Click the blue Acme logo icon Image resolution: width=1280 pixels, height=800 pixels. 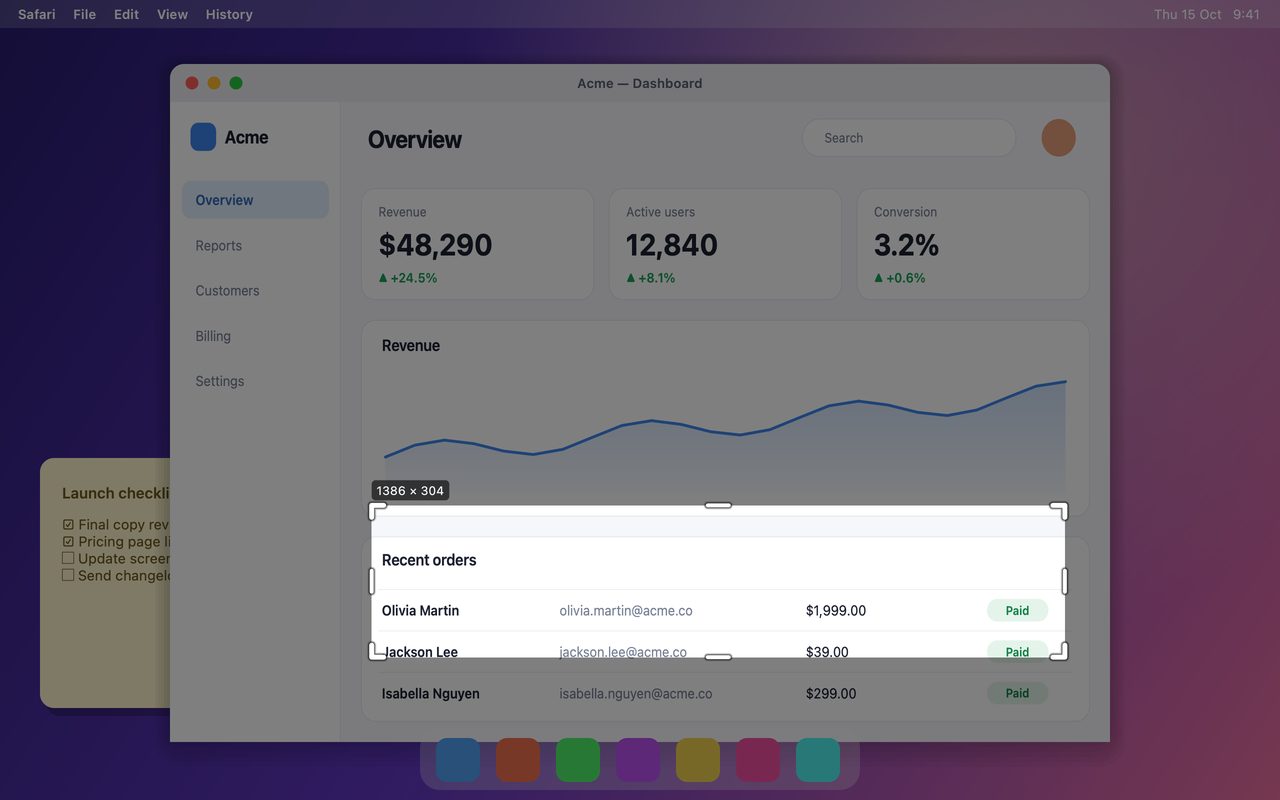203,137
